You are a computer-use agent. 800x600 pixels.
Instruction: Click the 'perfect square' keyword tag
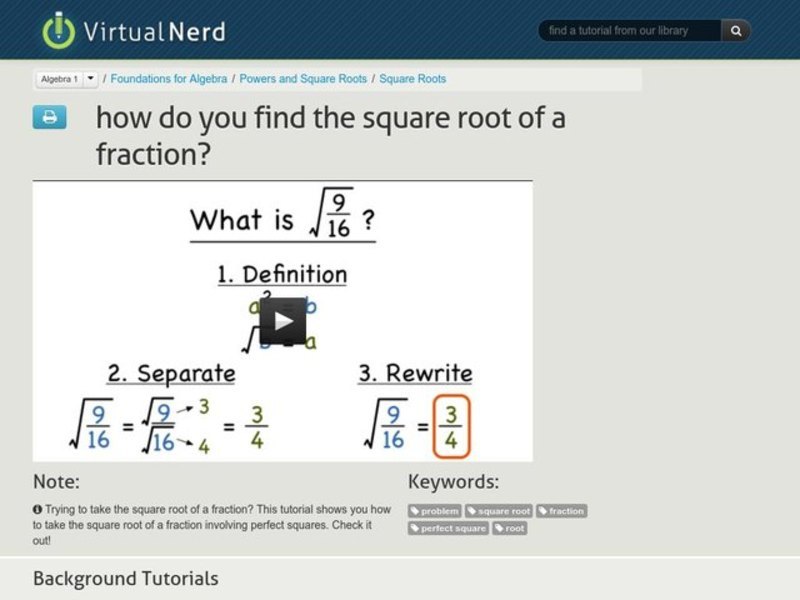450,528
